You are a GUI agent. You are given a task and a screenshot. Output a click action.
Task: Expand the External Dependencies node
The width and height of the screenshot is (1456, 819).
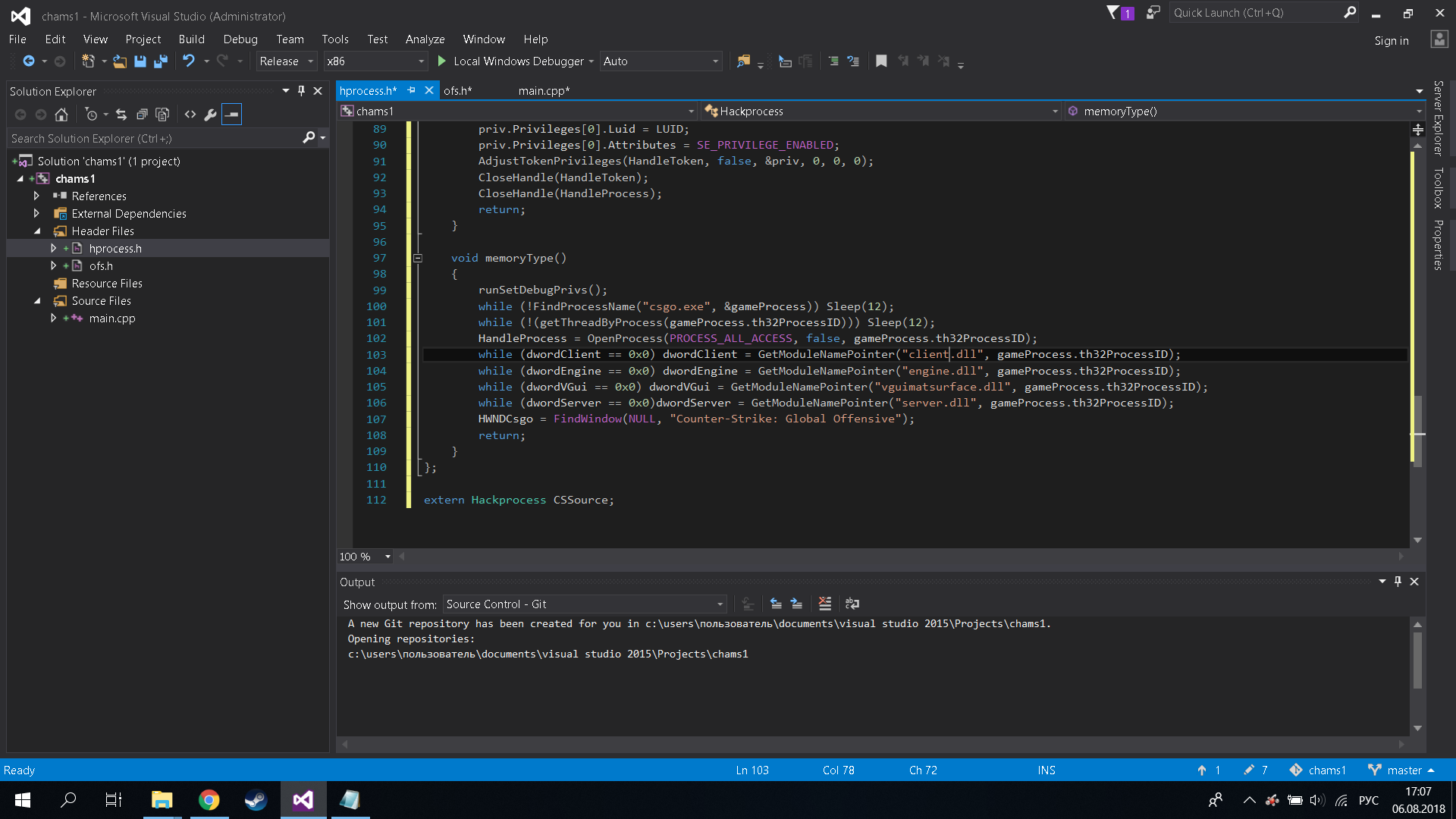(x=36, y=213)
